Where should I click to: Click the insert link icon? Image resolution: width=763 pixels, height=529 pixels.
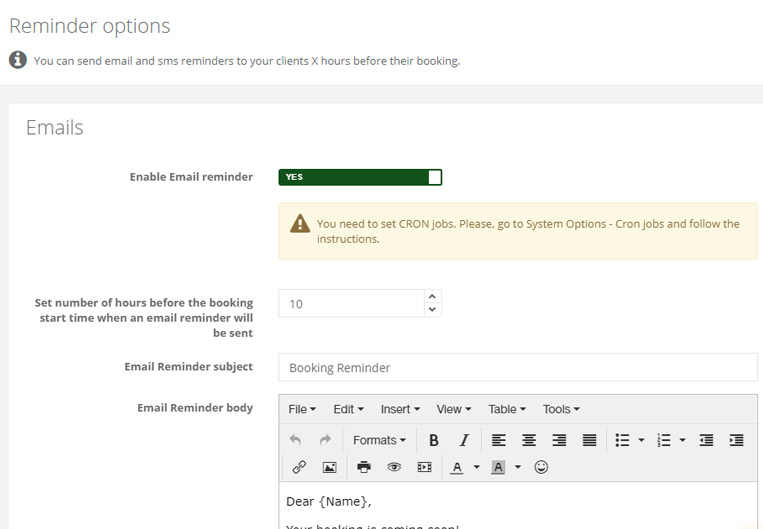[299, 467]
